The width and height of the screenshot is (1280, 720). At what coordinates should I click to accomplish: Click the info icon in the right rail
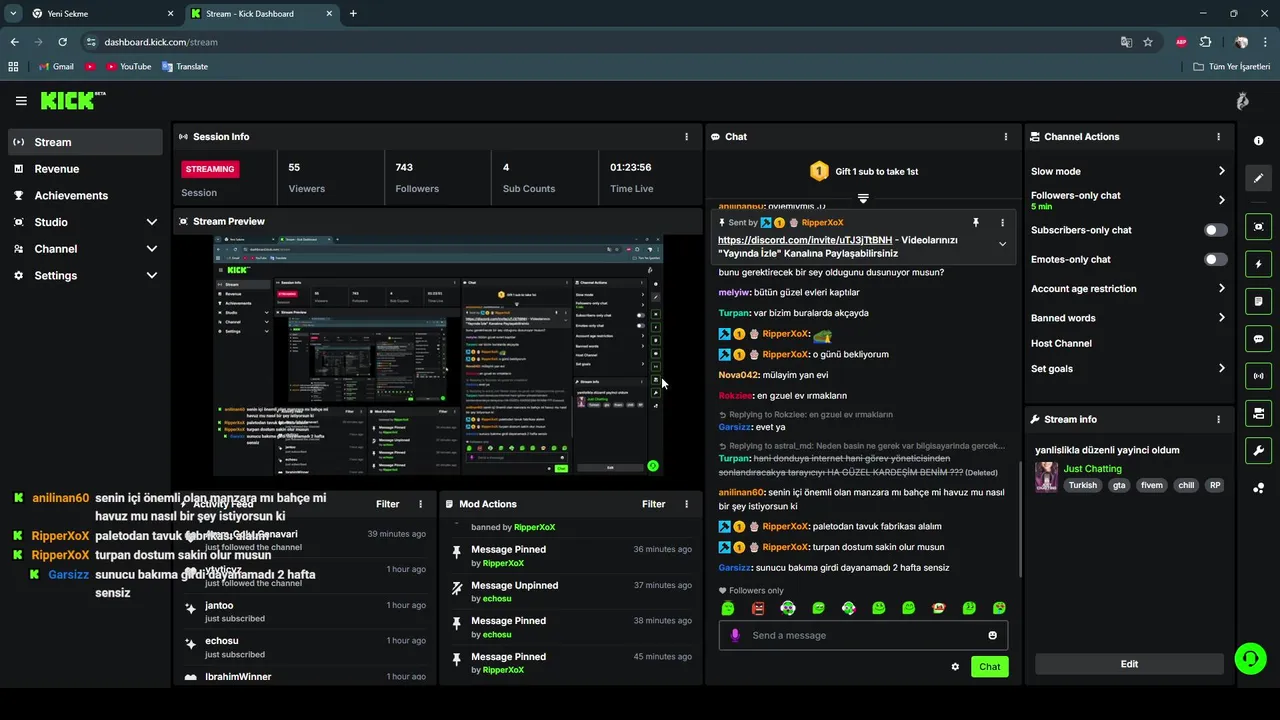click(x=1259, y=141)
